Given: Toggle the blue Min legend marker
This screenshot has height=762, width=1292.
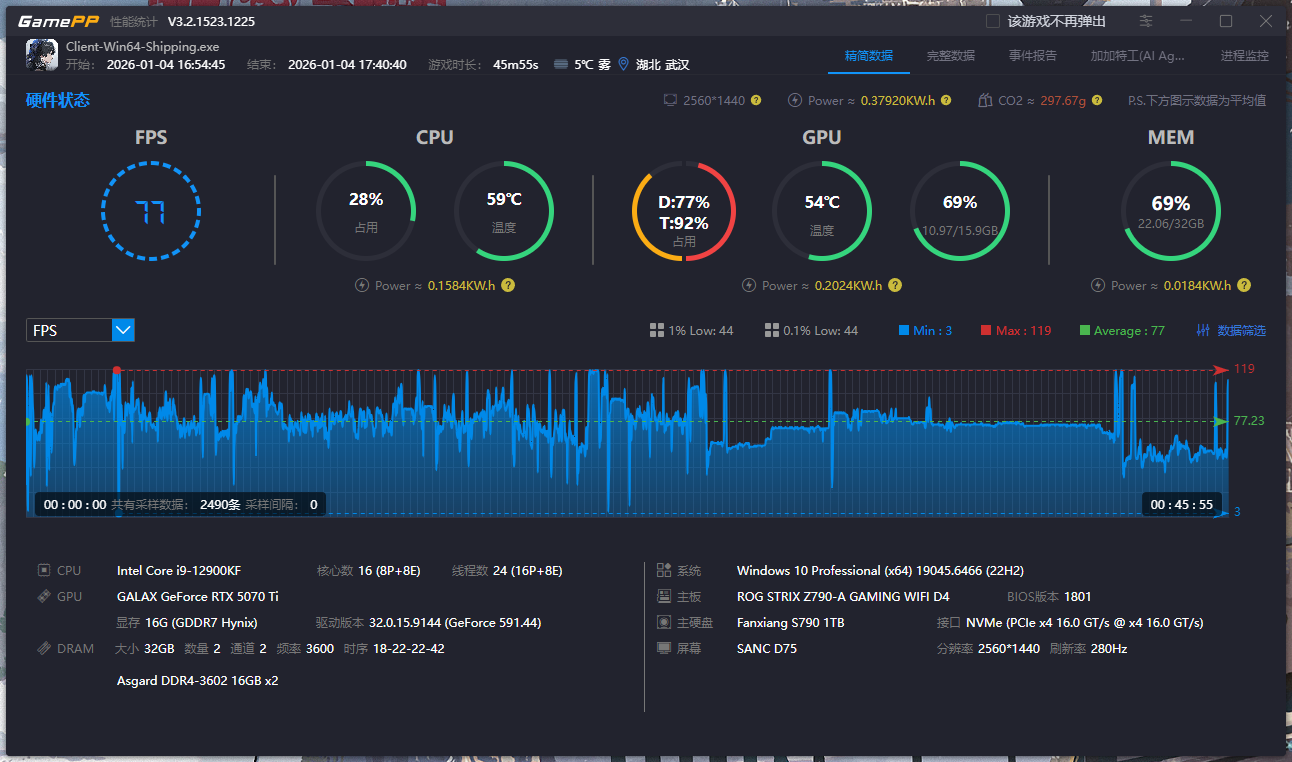Looking at the screenshot, I should point(904,331).
